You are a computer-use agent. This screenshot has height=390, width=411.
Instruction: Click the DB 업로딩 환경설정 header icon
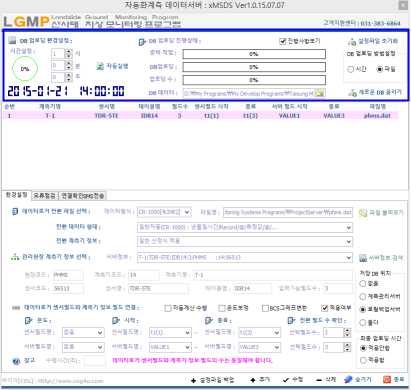point(12,40)
